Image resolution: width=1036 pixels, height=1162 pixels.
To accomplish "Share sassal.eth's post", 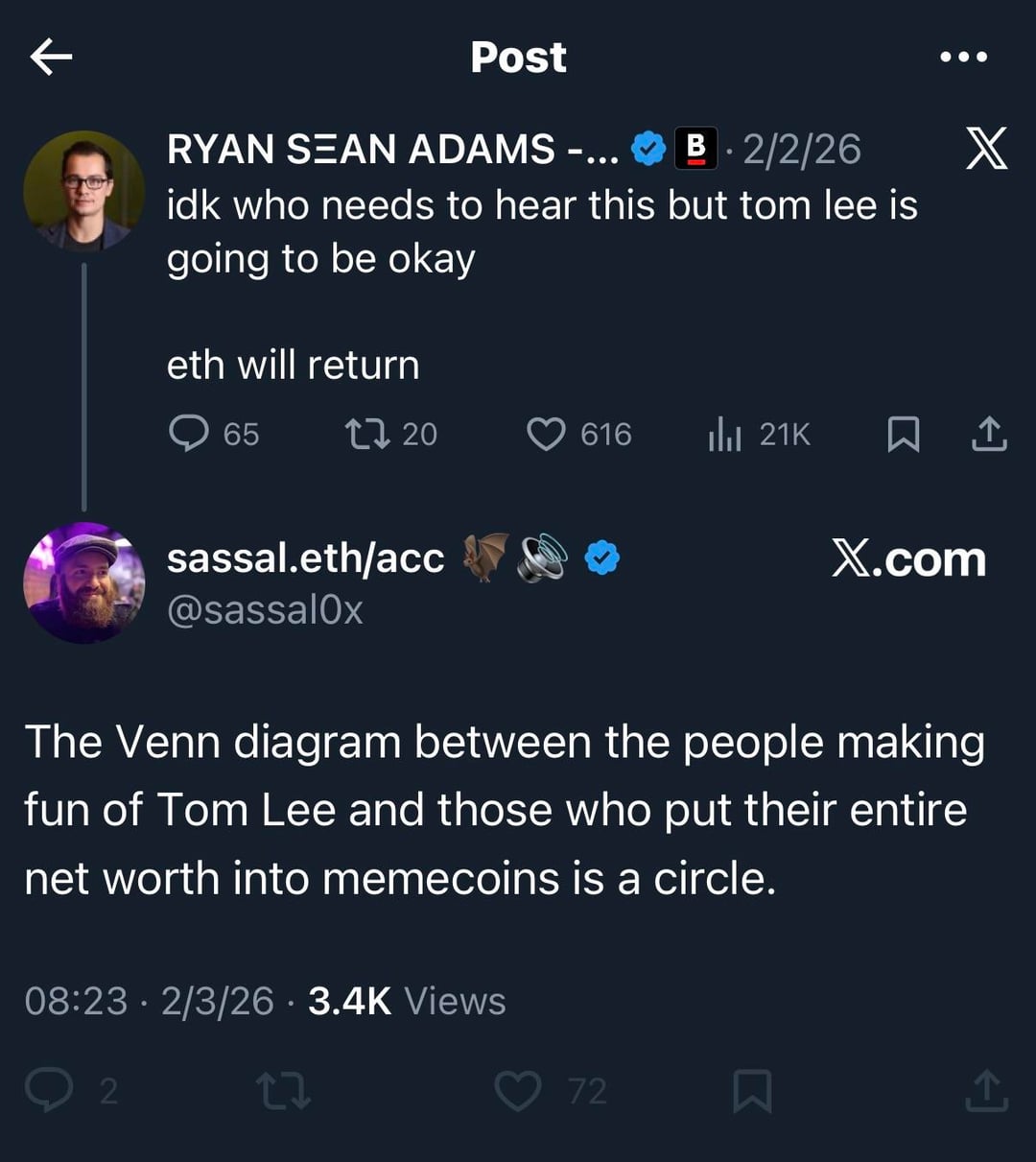I will (x=988, y=1091).
